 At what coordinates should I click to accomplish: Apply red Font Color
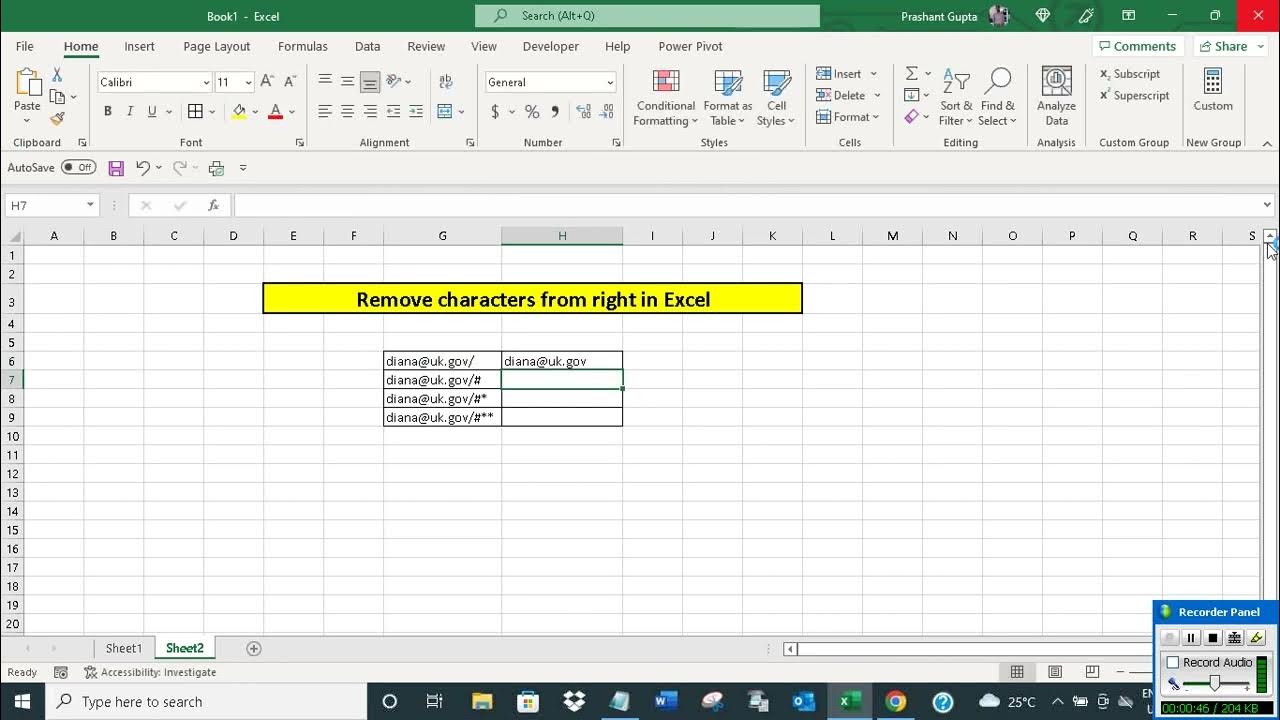(275, 112)
